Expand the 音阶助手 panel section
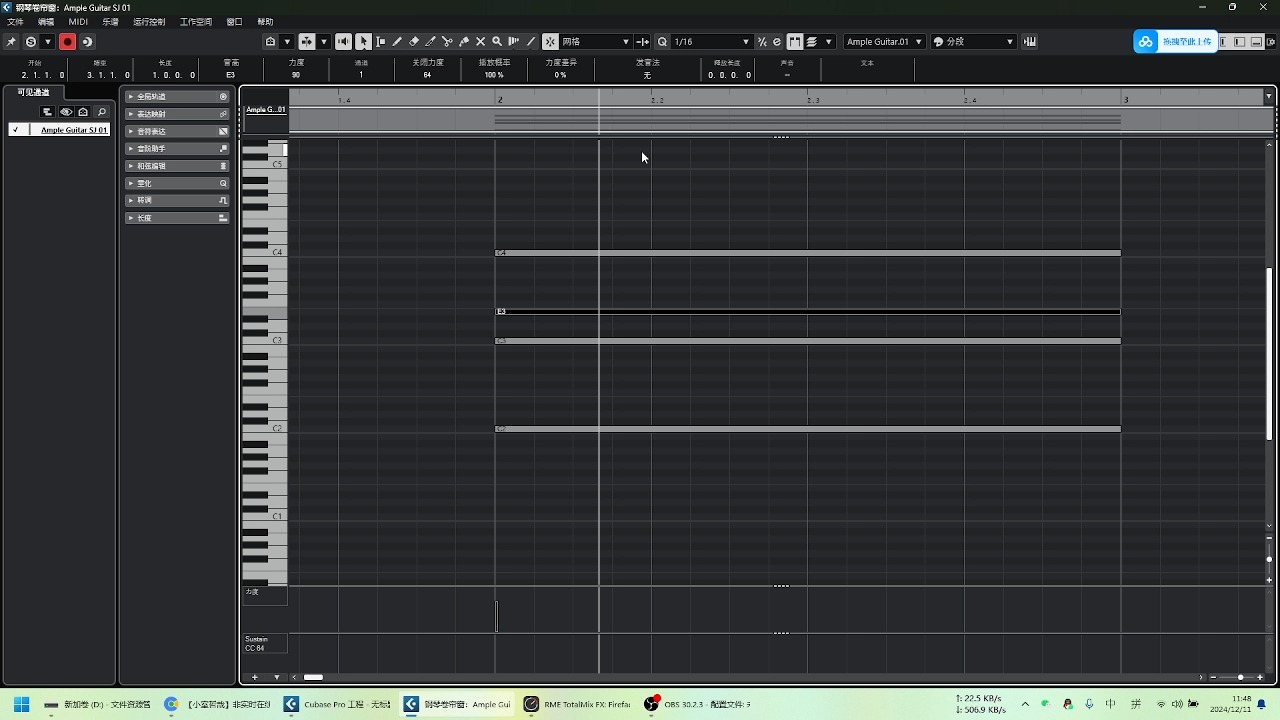The width and height of the screenshot is (1280, 720). [176, 148]
